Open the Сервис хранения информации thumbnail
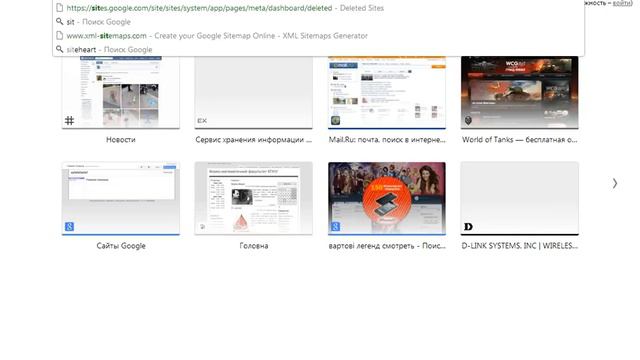 coord(253,92)
